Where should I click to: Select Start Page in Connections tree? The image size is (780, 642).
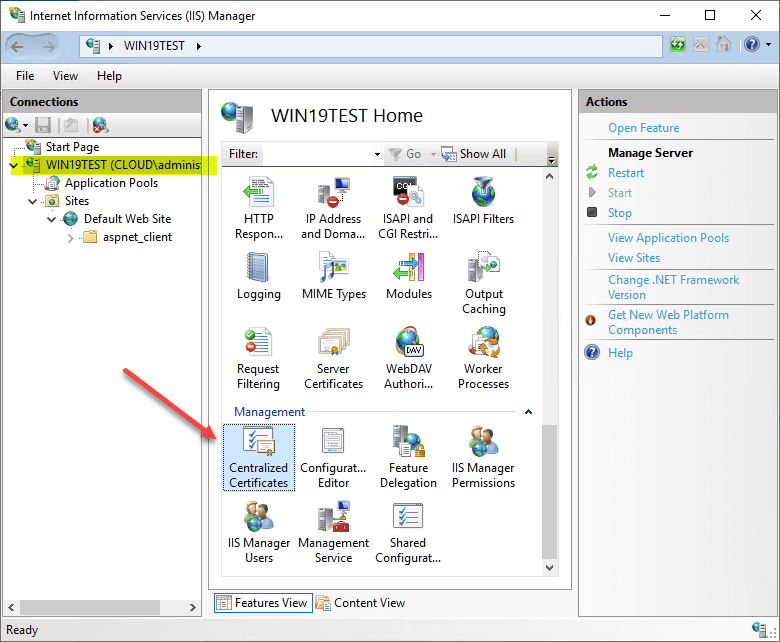pyautogui.click(x=72, y=147)
